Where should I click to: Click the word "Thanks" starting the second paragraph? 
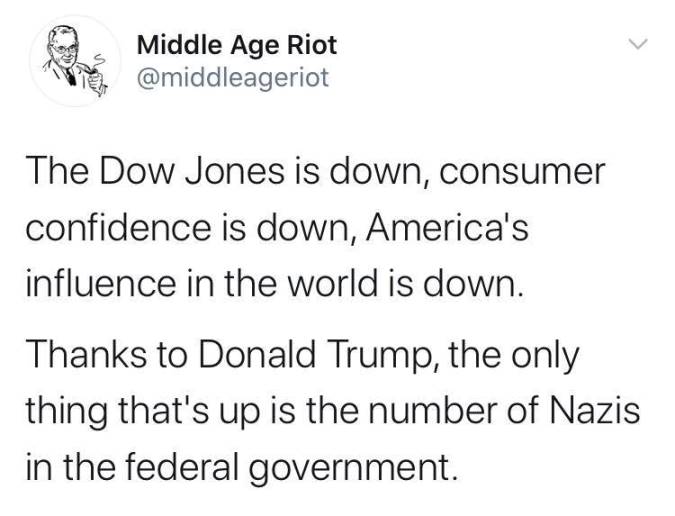[86, 355]
